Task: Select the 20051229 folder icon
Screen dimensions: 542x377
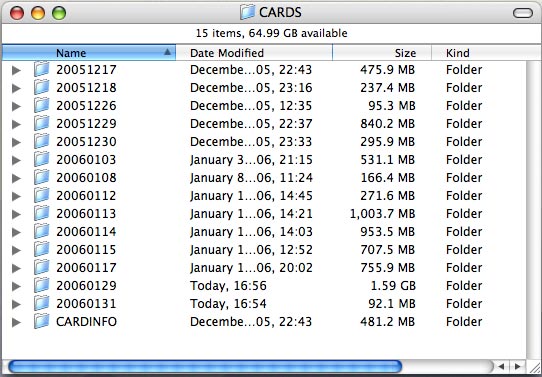Action: pos(41,123)
